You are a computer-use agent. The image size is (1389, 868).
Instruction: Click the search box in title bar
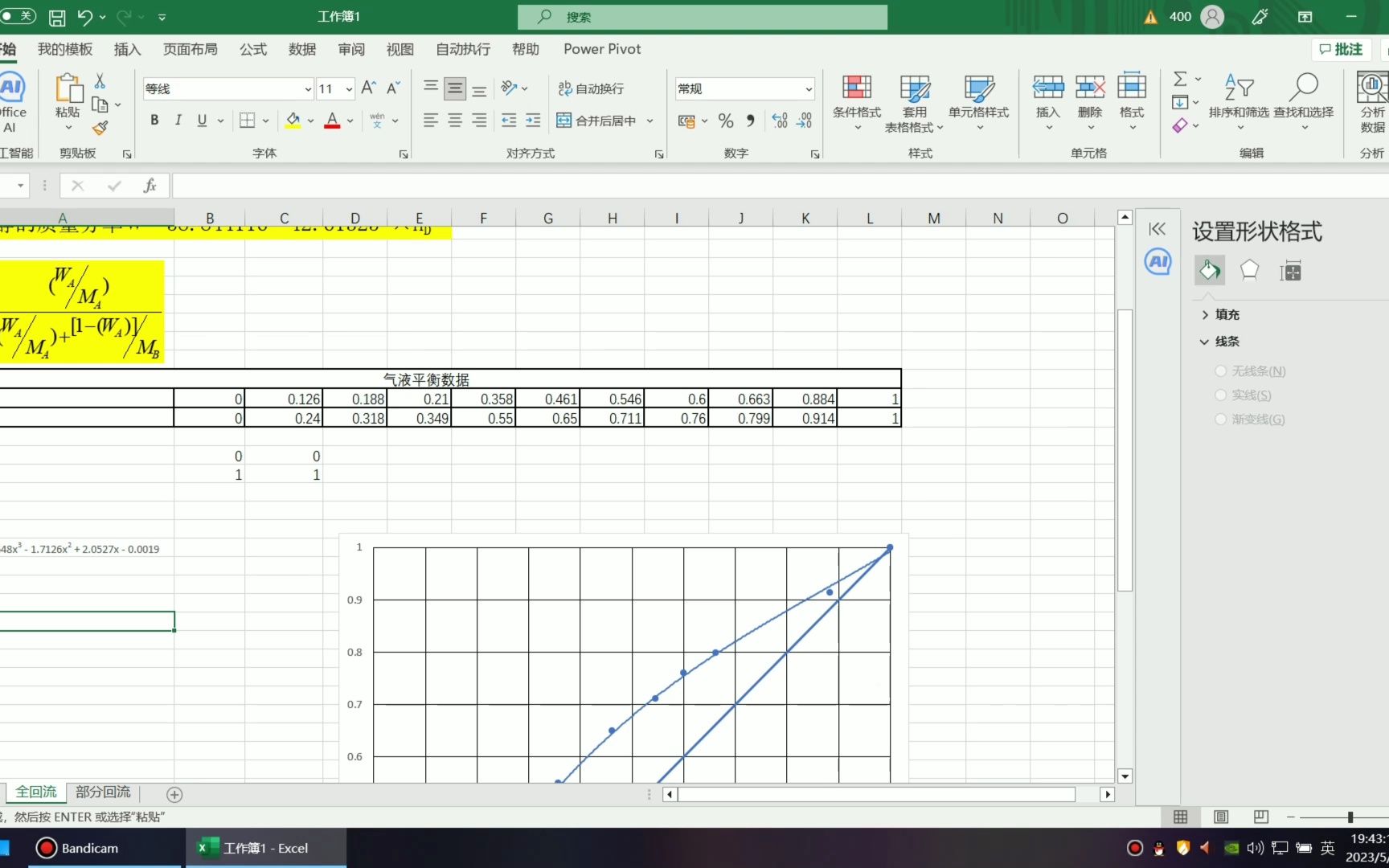tap(703, 17)
